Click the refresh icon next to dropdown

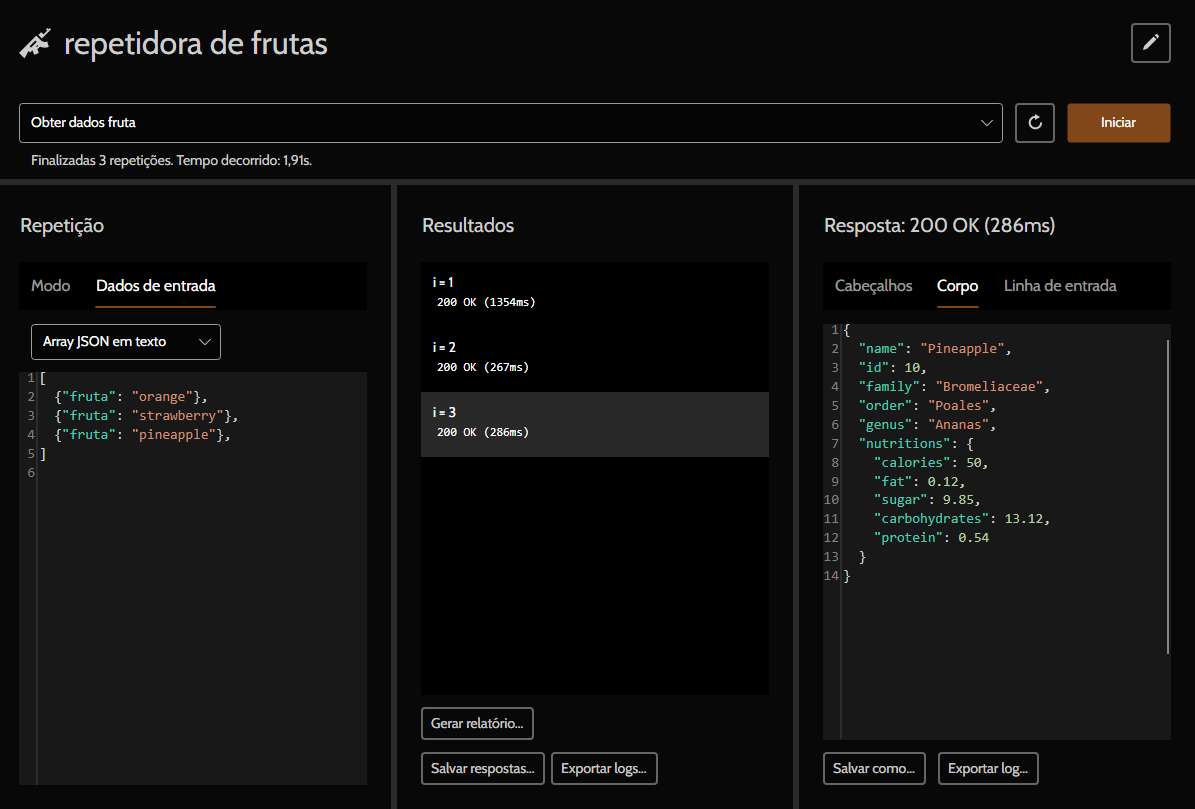(1035, 123)
